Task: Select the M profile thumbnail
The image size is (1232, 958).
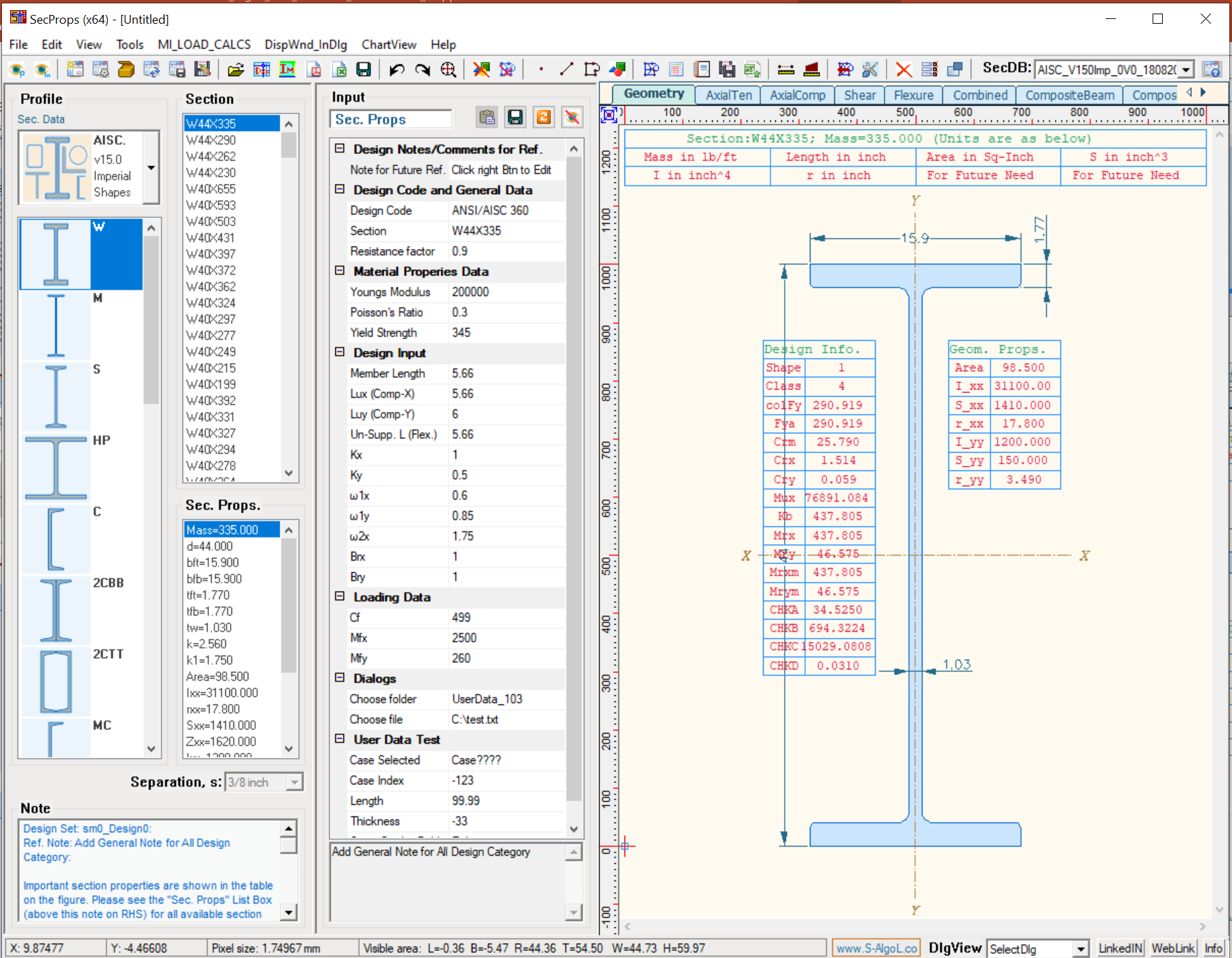Action: (56, 325)
